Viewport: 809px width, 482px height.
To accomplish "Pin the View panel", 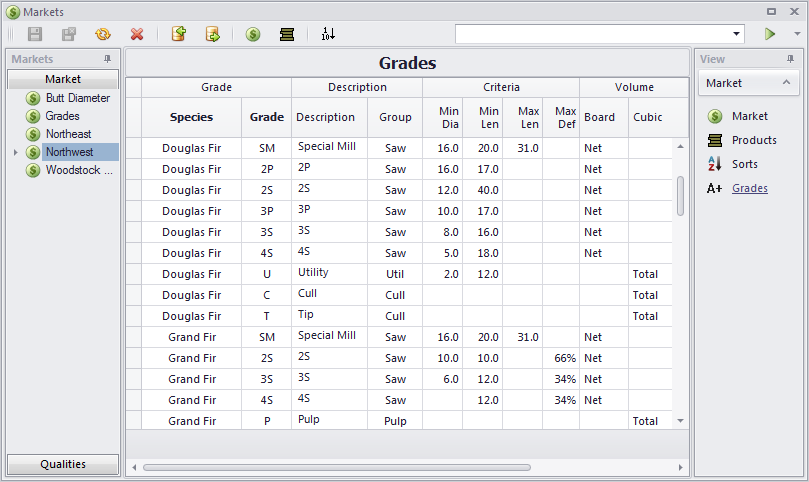I will [790, 59].
